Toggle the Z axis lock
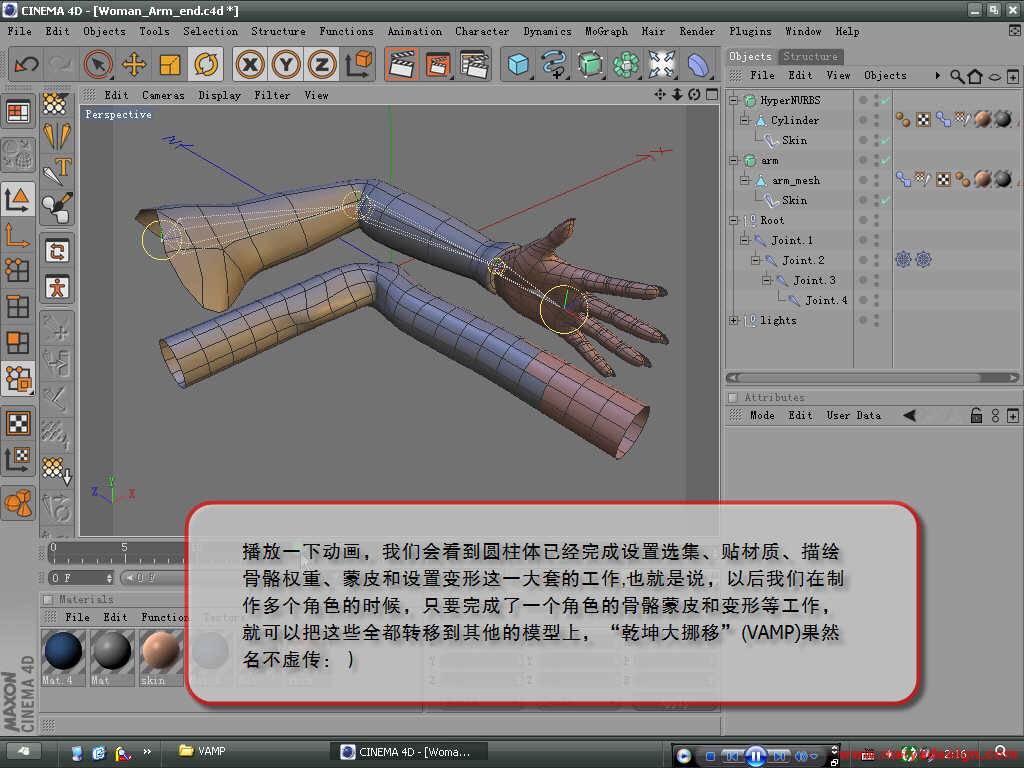Viewport: 1024px width, 768px height. tap(322, 64)
